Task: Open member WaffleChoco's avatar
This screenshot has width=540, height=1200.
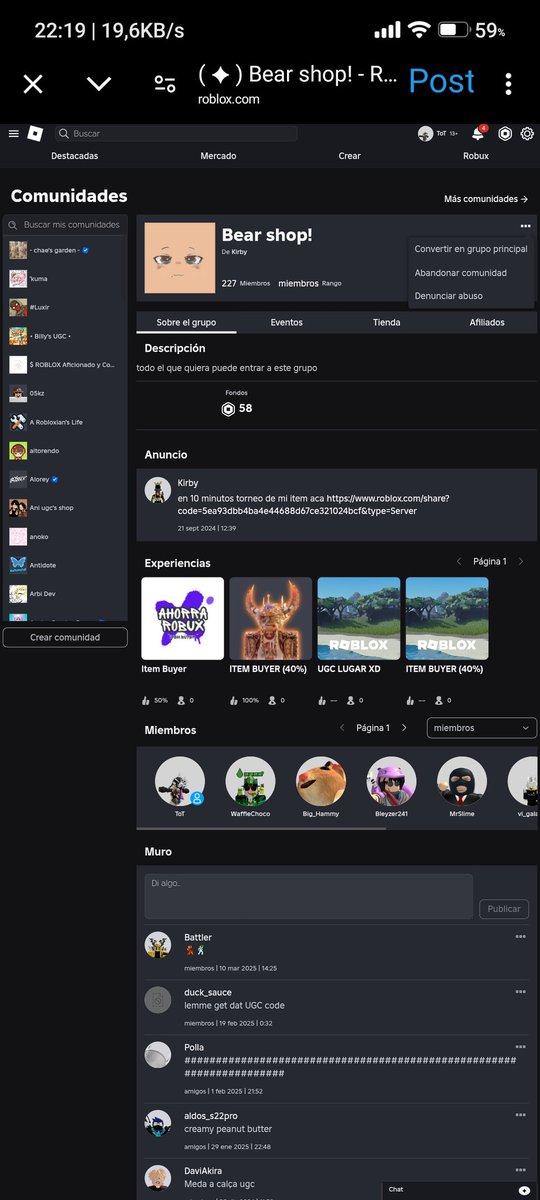Action: [x=250, y=782]
